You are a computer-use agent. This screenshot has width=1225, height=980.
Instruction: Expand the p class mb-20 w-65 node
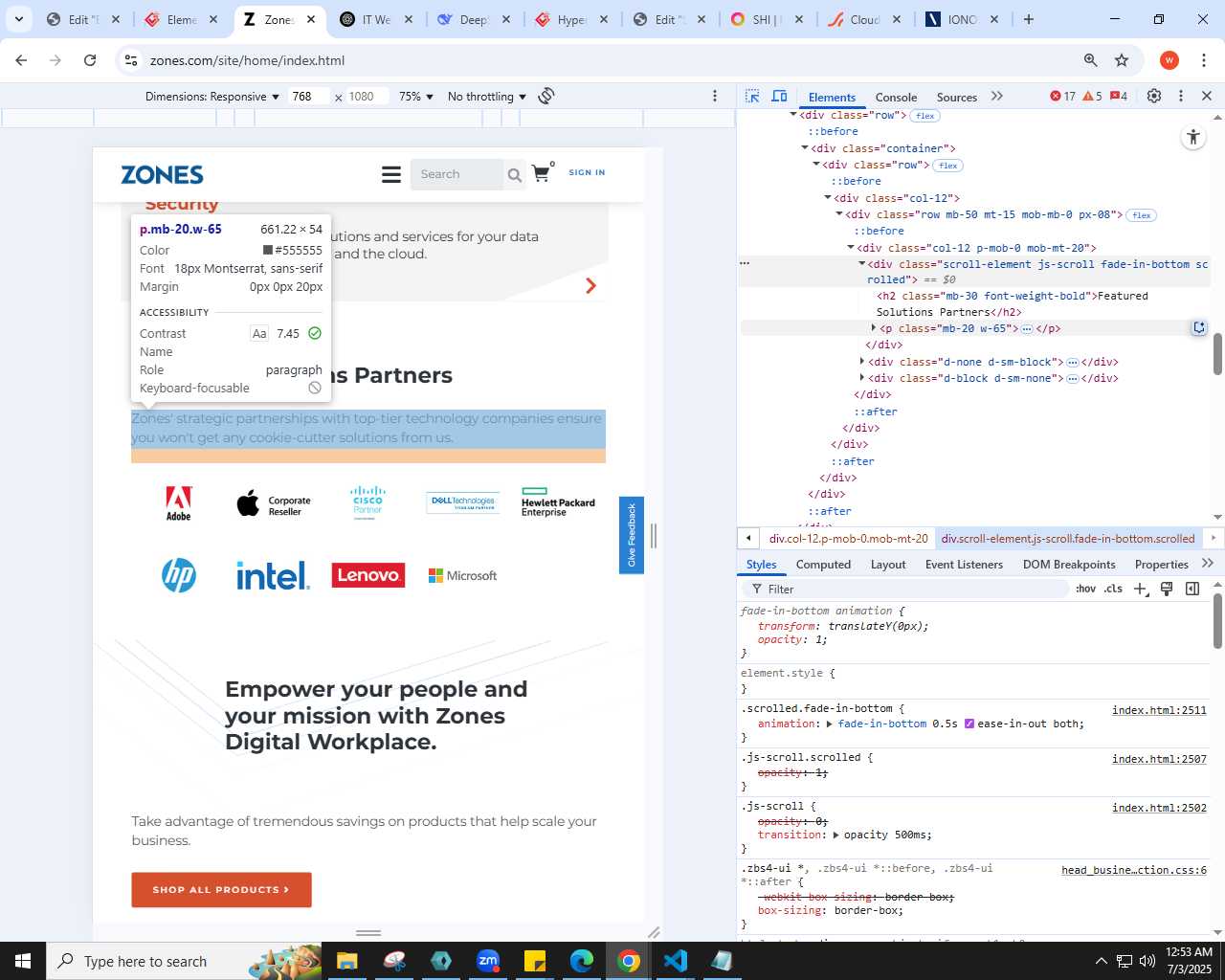coord(874,328)
